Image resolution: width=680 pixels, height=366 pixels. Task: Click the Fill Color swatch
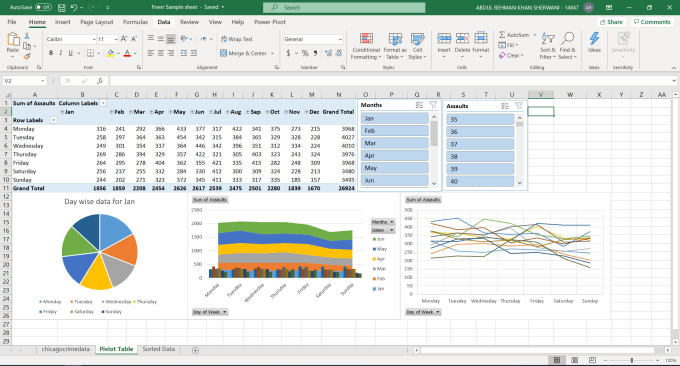[x=111, y=53]
